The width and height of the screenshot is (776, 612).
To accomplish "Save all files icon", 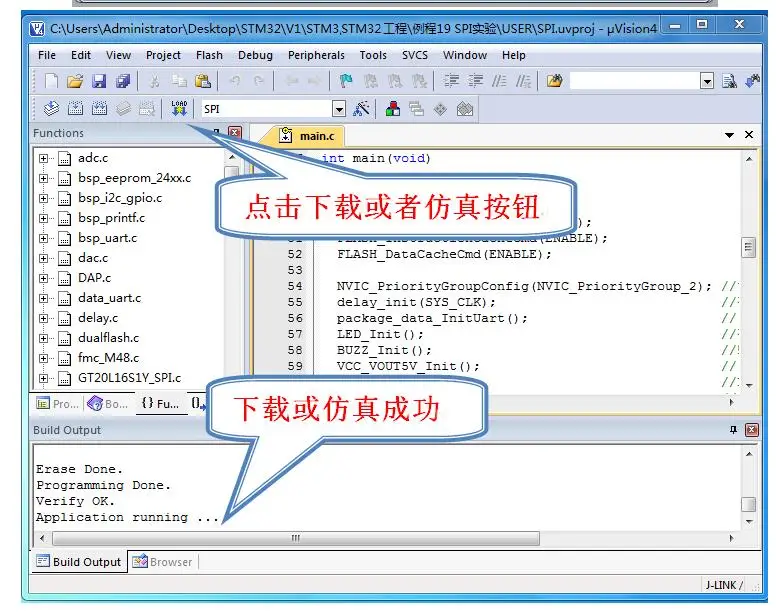I will point(123,81).
